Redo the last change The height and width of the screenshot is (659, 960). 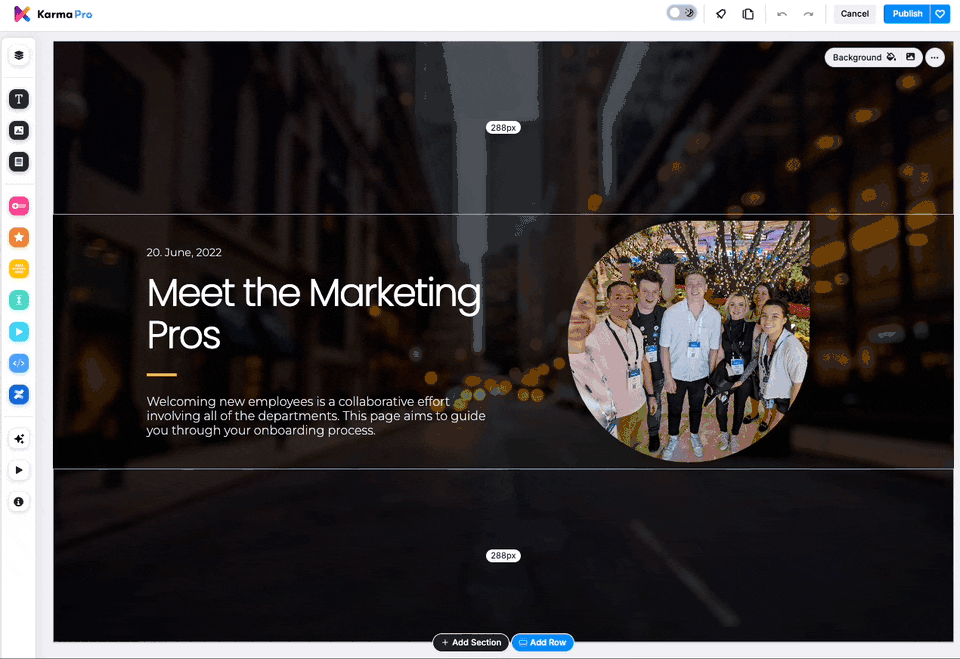coord(809,14)
